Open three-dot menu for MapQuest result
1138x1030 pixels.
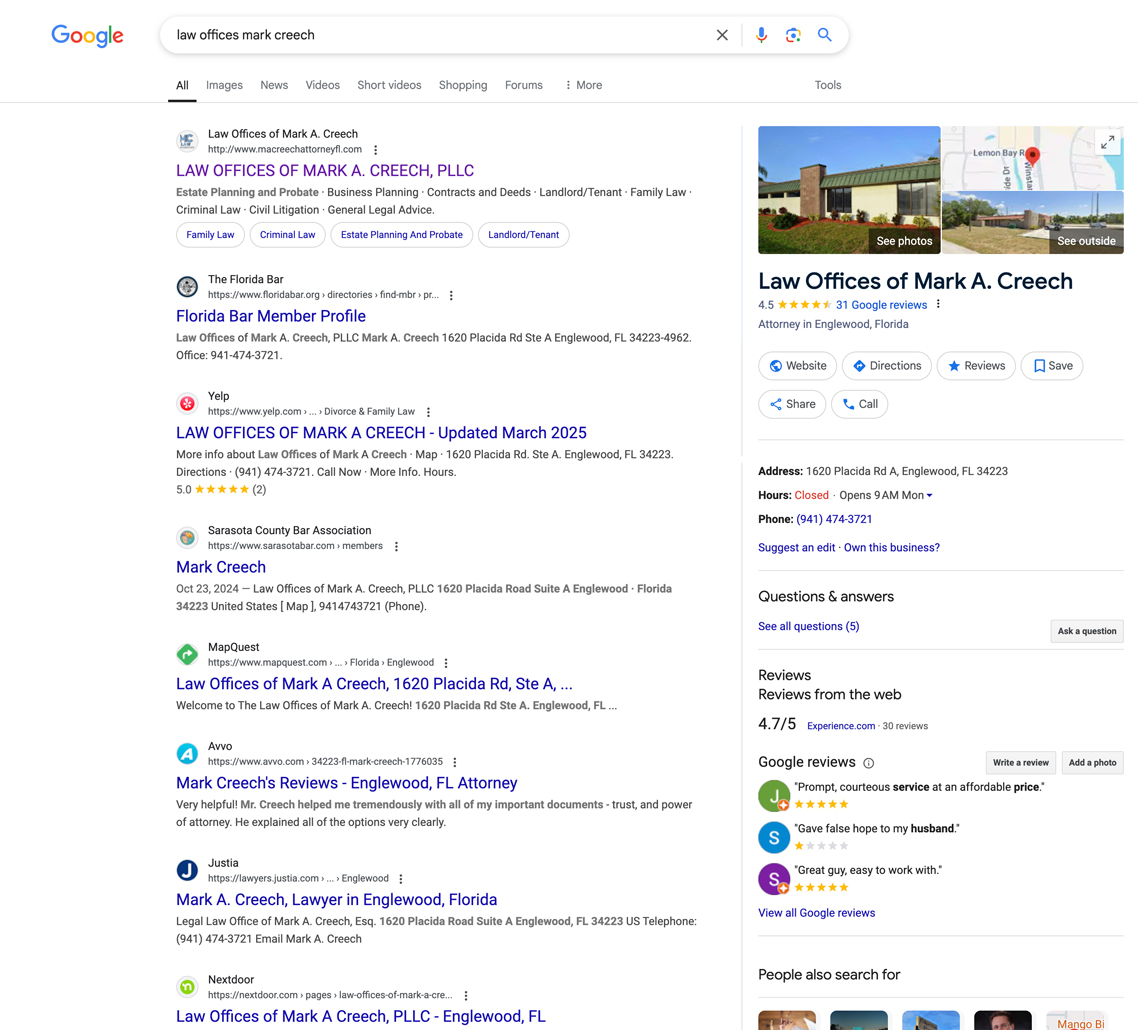[446, 663]
